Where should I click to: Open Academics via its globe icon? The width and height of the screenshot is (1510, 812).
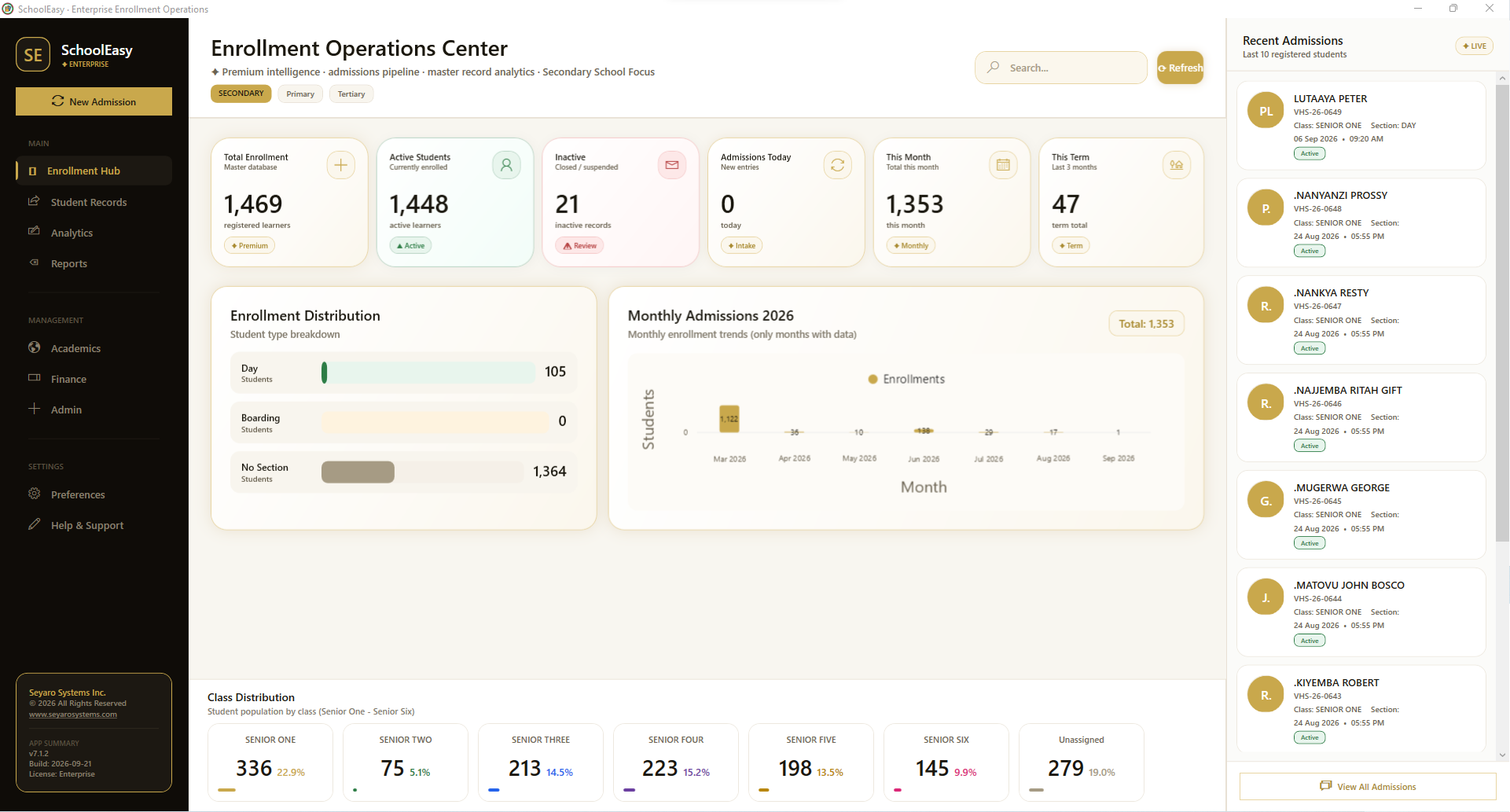(35, 347)
